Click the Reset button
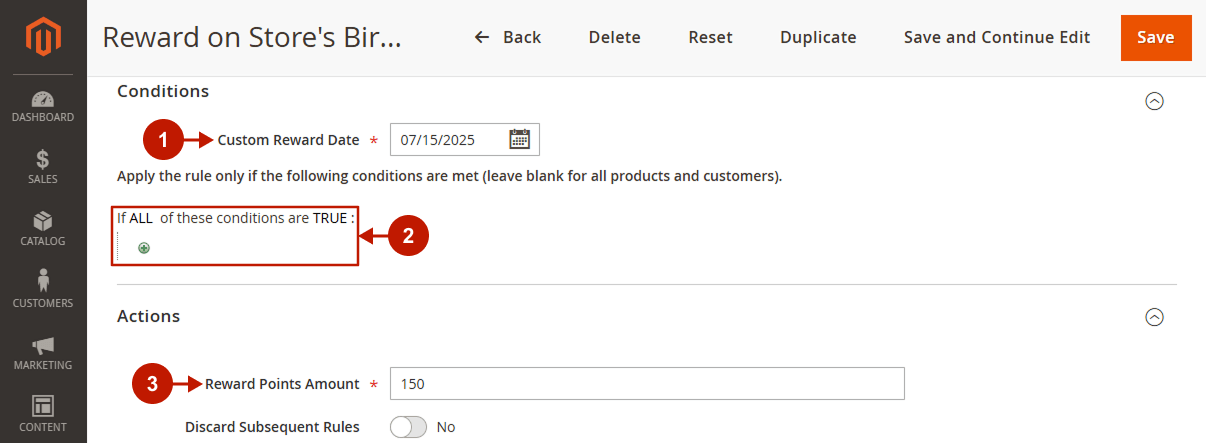Viewport: 1206px width, 443px height. pyautogui.click(x=710, y=37)
